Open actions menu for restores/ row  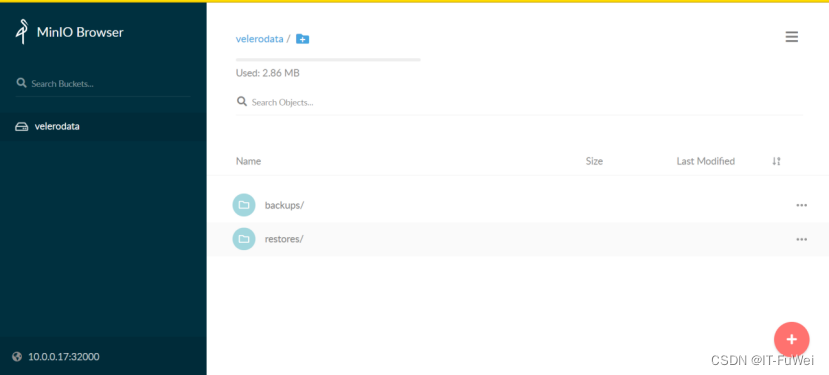click(802, 239)
